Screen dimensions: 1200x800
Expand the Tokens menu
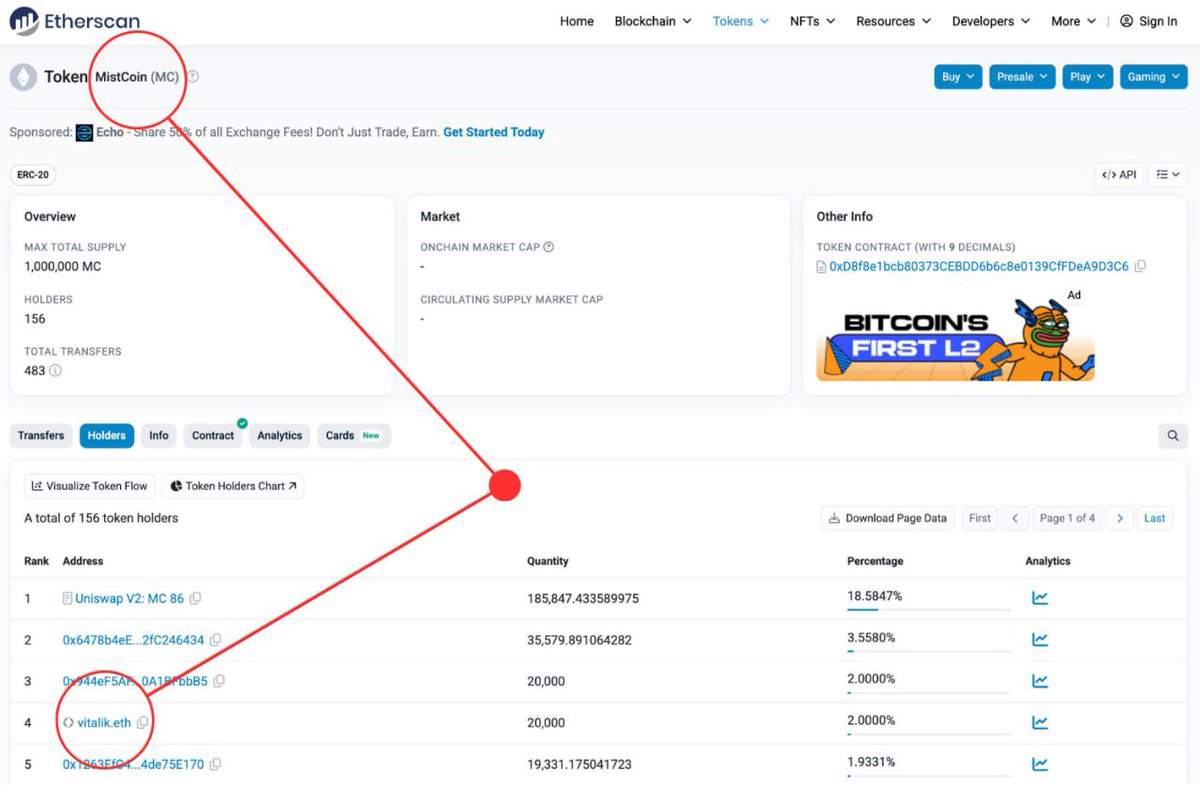pos(741,21)
